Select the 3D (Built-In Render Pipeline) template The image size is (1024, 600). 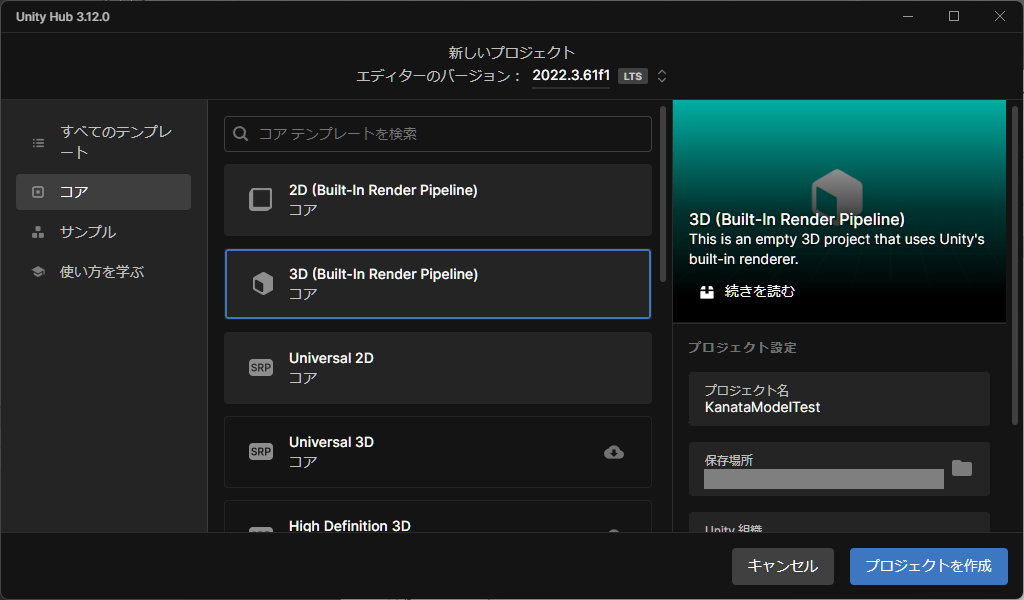438,284
